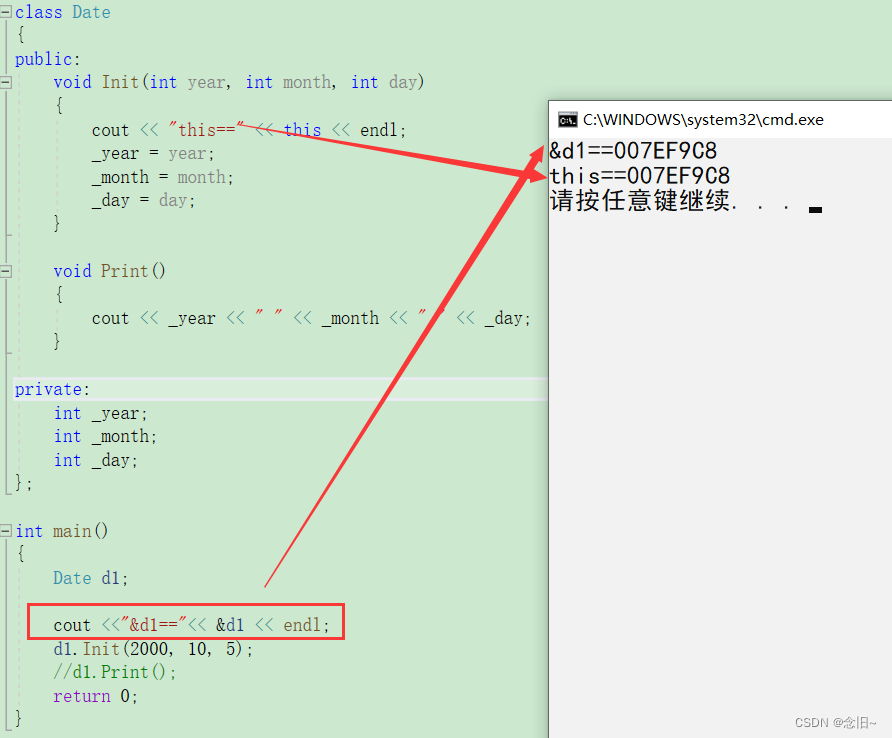Click the &d1==007EF9C8 console output line

click(x=633, y=151)
